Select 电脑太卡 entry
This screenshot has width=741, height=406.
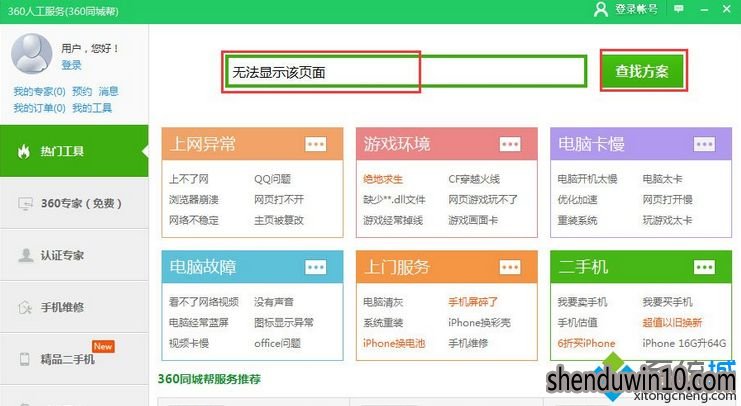pyautogui.click(x=663, y=179)
